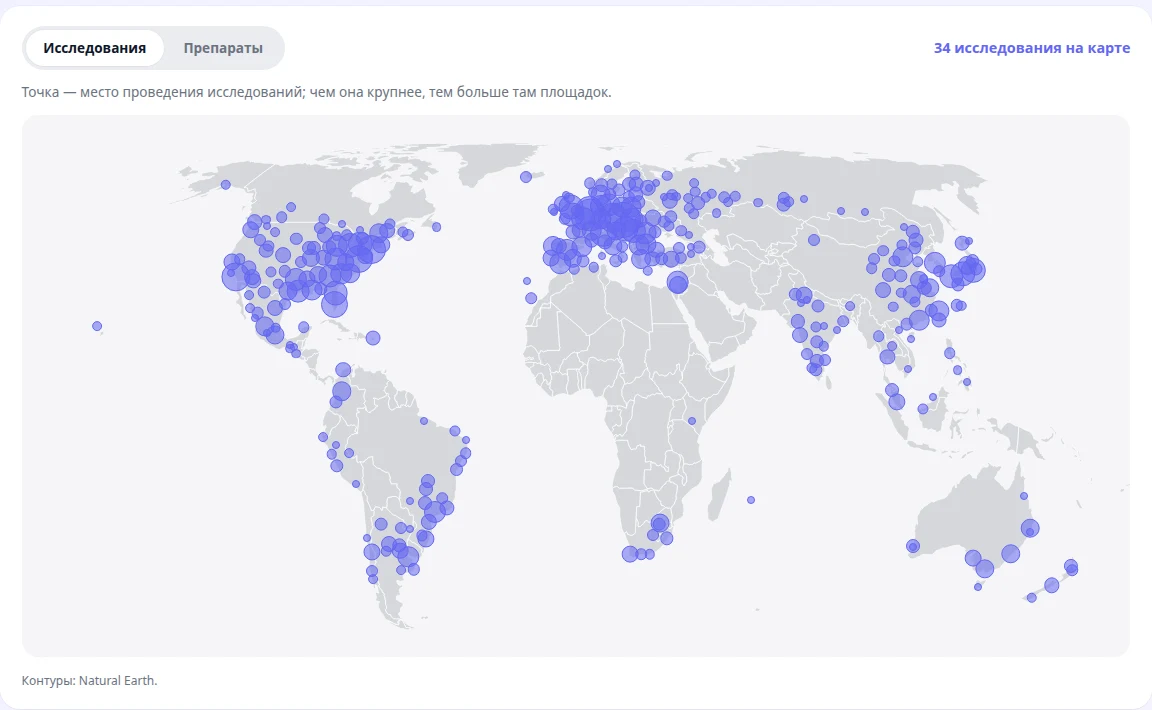Click the large Israel study site dot
The width and height of the screenshot is (1152, 710).
click(677, 282)
